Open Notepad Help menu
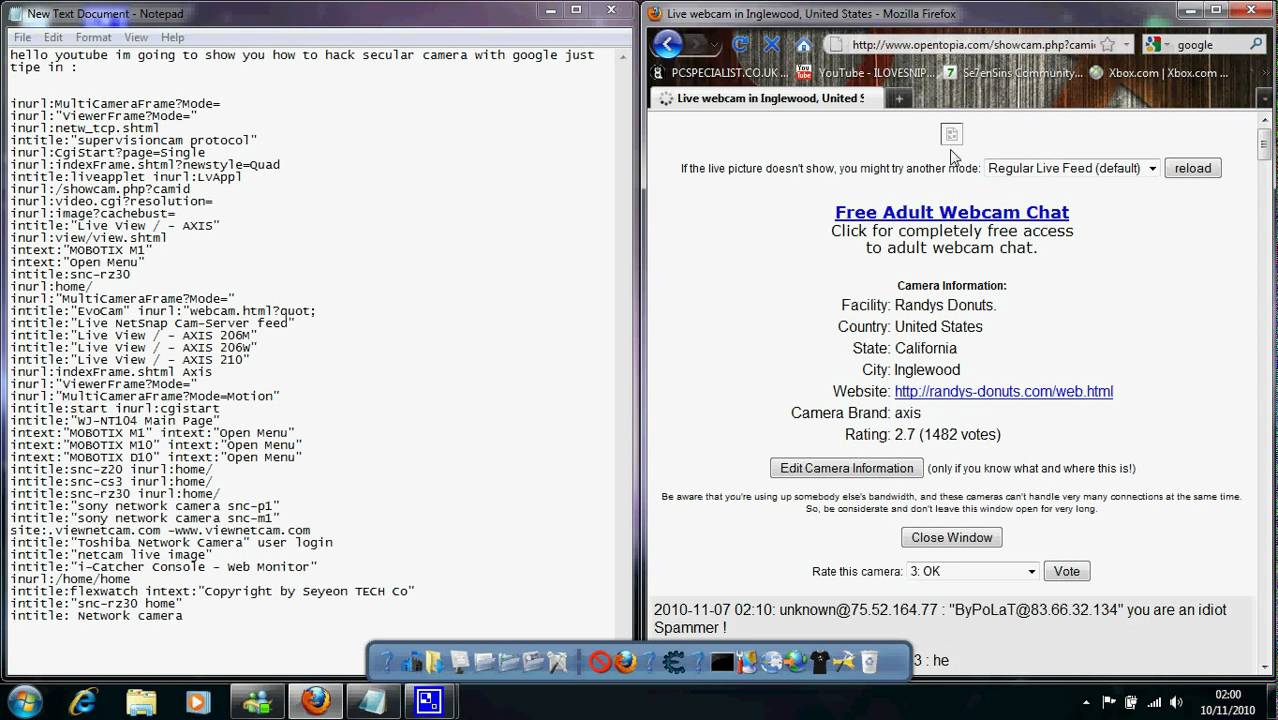 click(x=172, y=37)
